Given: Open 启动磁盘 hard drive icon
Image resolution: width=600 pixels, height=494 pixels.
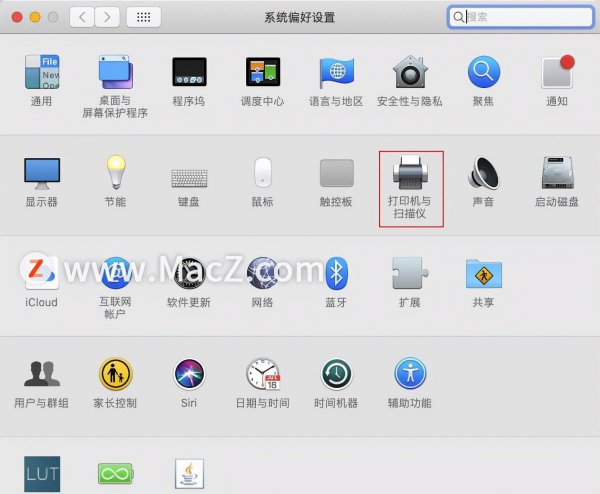Looking at the screenshot, I should (x=558, y=173).
